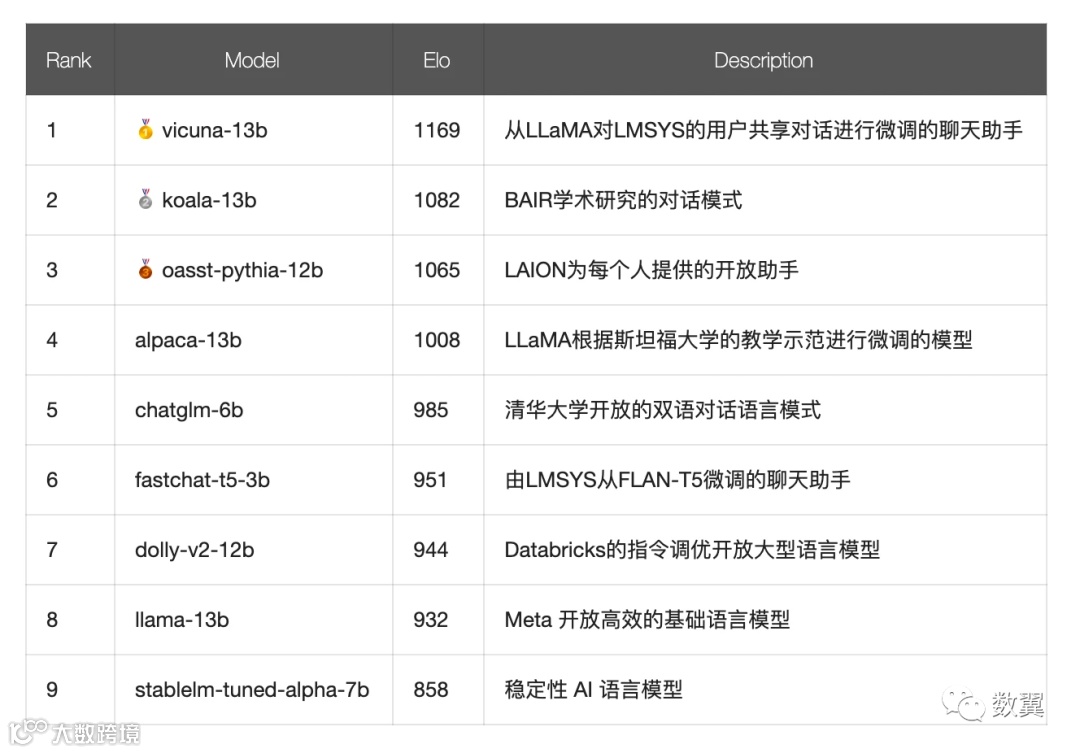The width and height of the screenshot is (1080, 753).
Task: Click the Description column header
Action: pyautogui.click(x=763, y=61)
